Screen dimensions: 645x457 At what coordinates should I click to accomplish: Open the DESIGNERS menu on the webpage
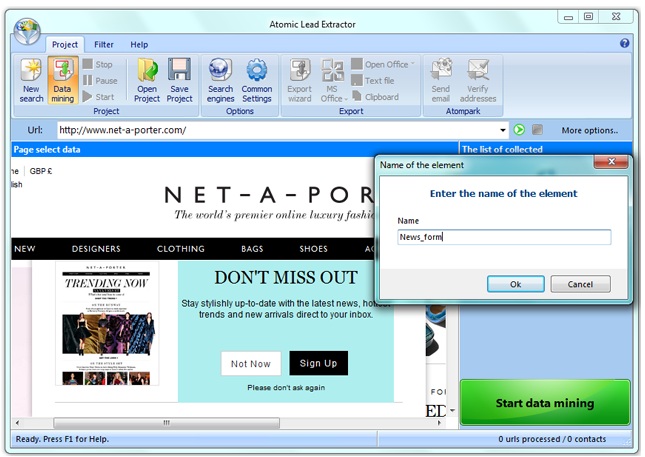pyautogui.click(x=96, y=249)
